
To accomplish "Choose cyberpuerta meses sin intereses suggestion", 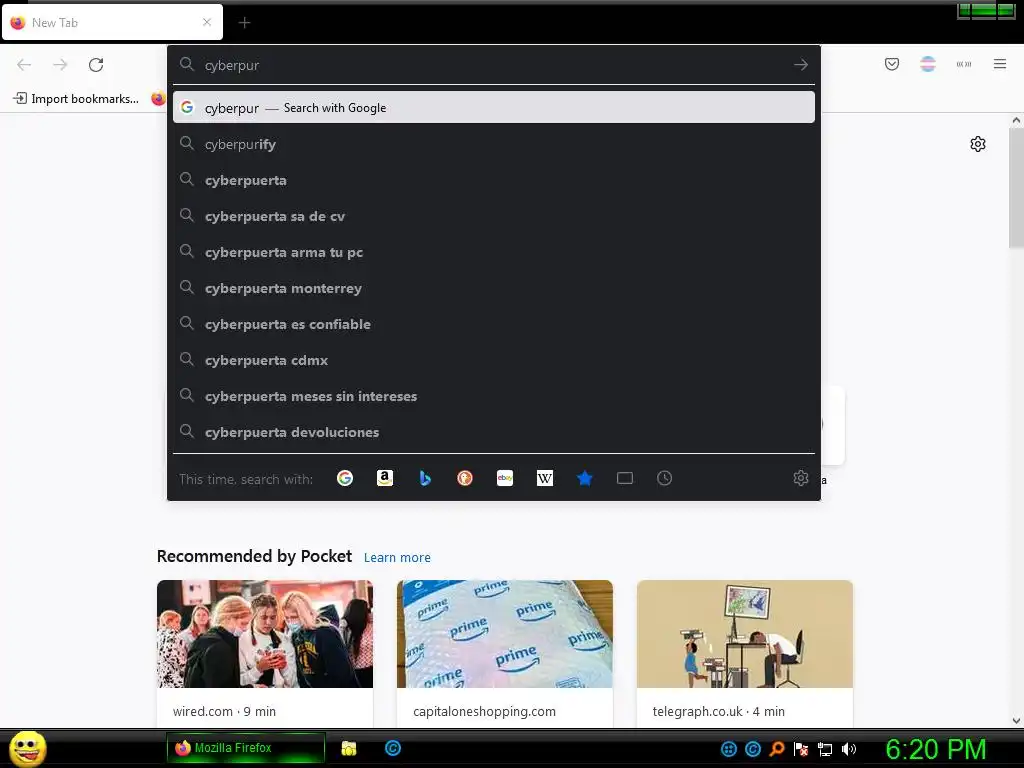I will (494, 396).
